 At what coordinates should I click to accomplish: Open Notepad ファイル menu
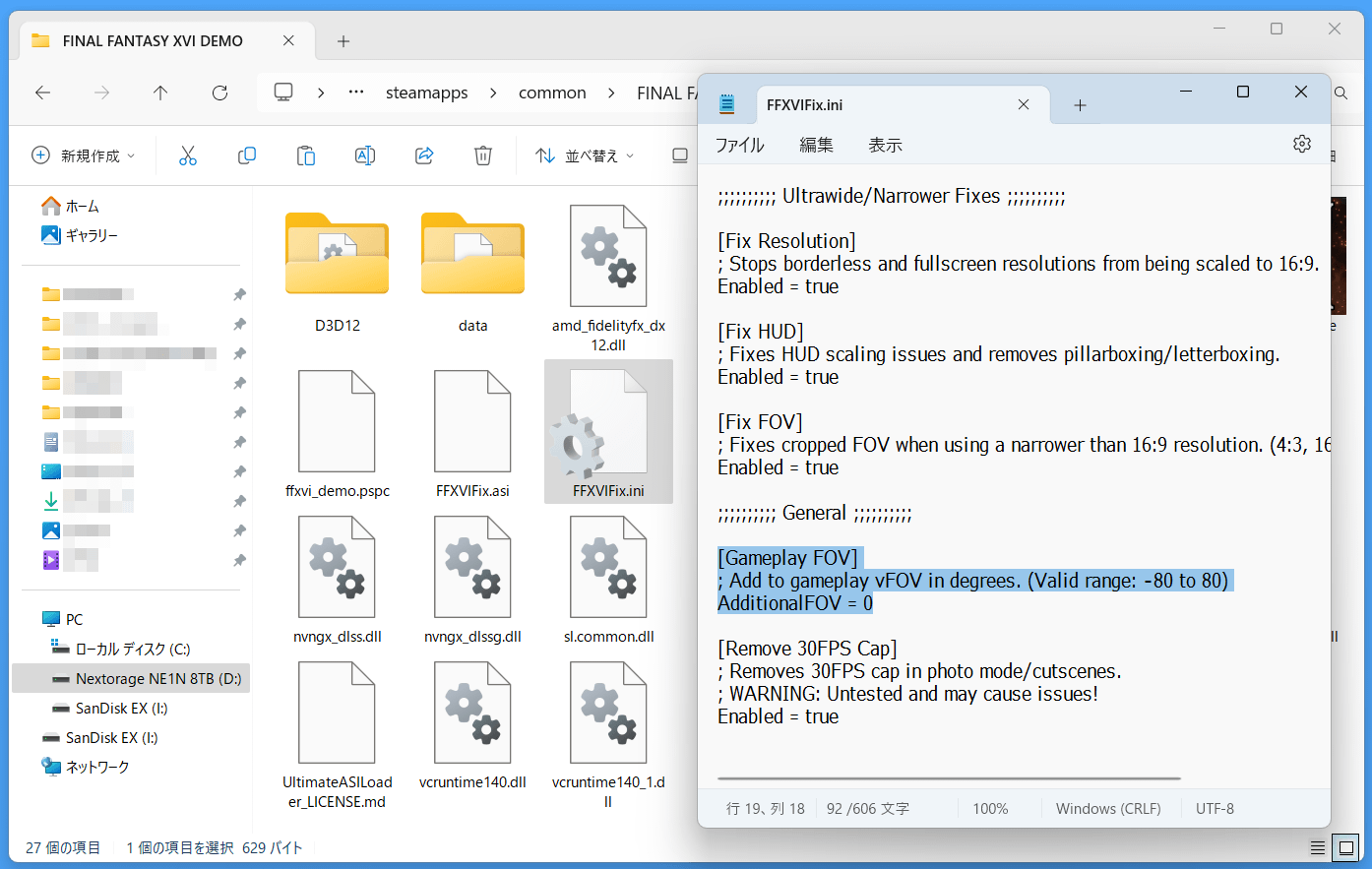(x=739, y=145)
